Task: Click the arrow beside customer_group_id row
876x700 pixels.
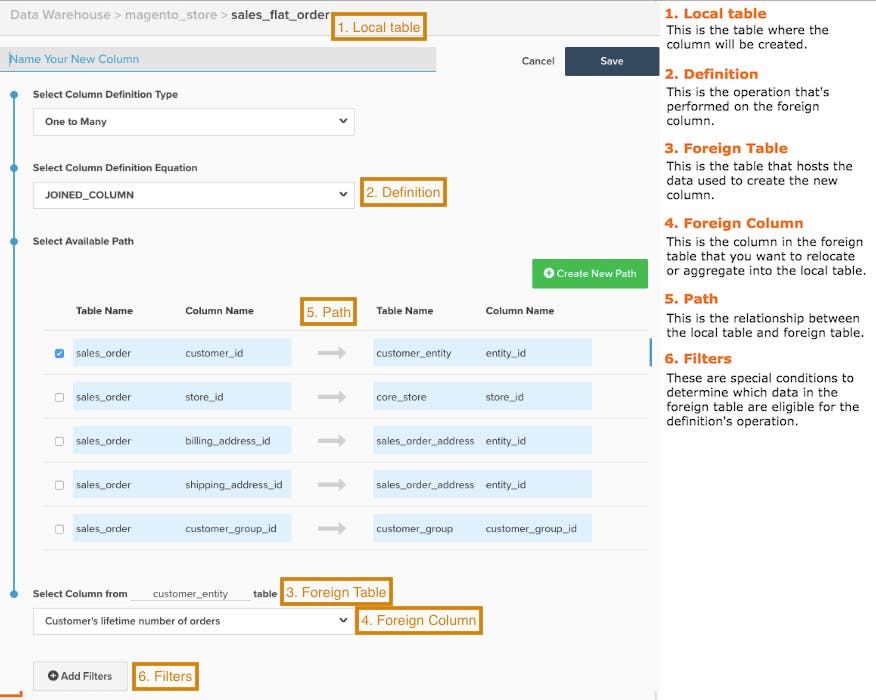Action: (x=330, y=528)
